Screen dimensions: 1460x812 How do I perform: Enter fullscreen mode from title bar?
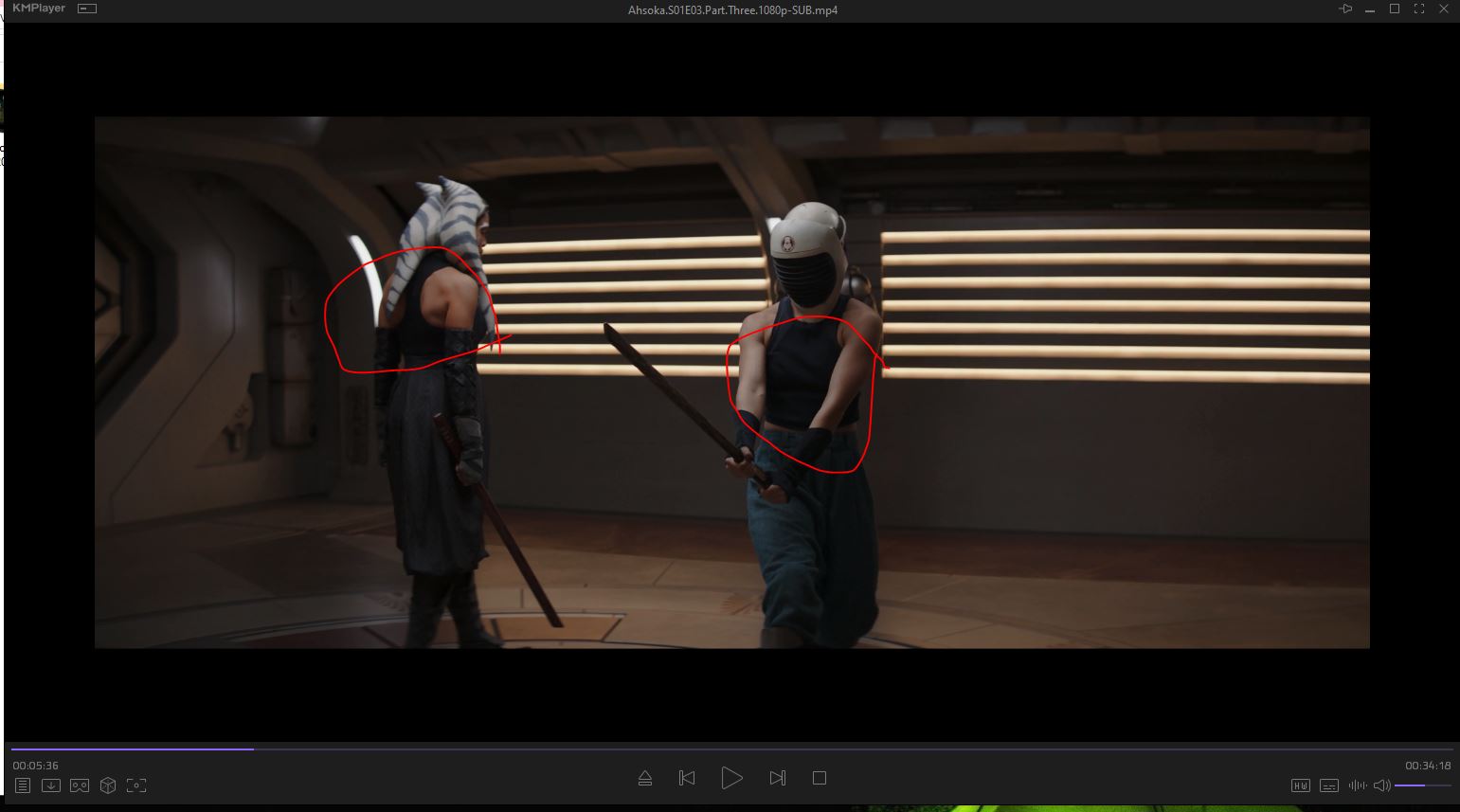coord(1419,9)
